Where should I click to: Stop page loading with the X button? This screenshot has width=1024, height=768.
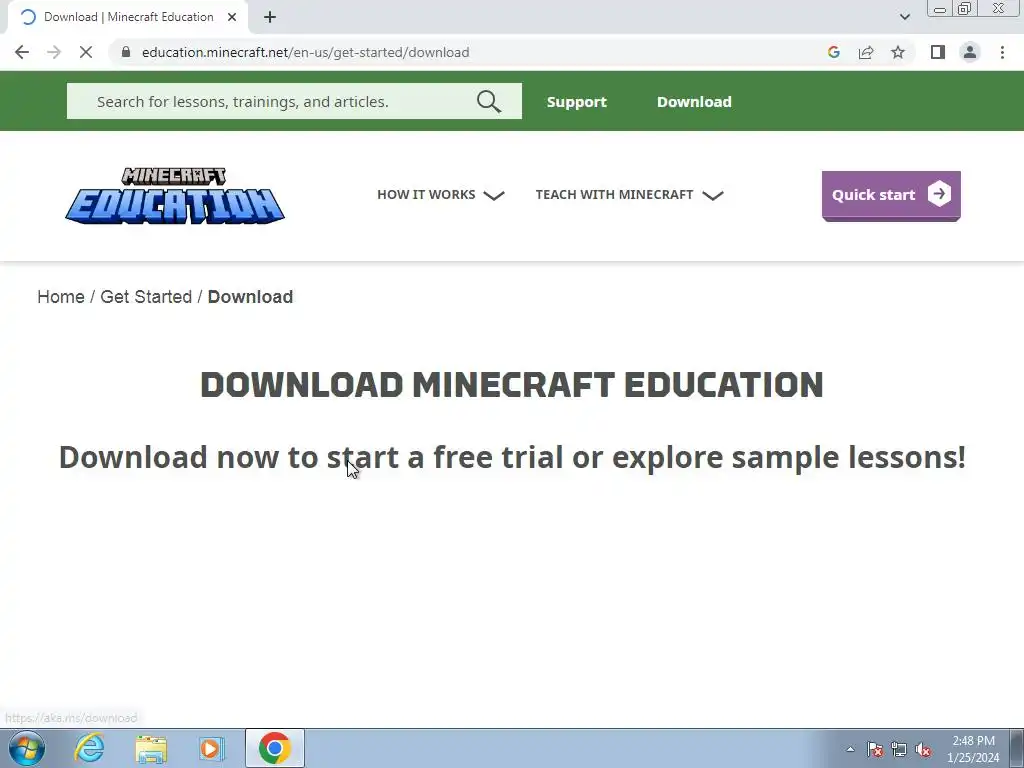coord(86,52)
